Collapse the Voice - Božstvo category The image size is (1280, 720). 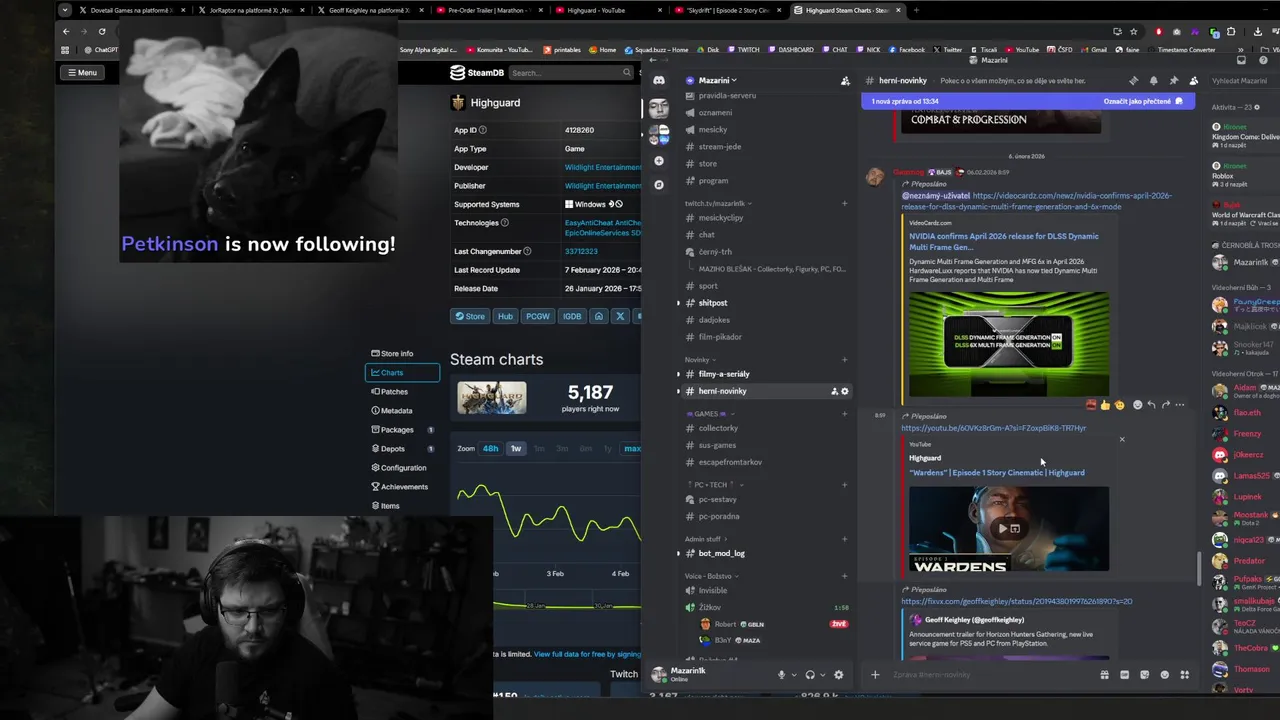[712, 576]
